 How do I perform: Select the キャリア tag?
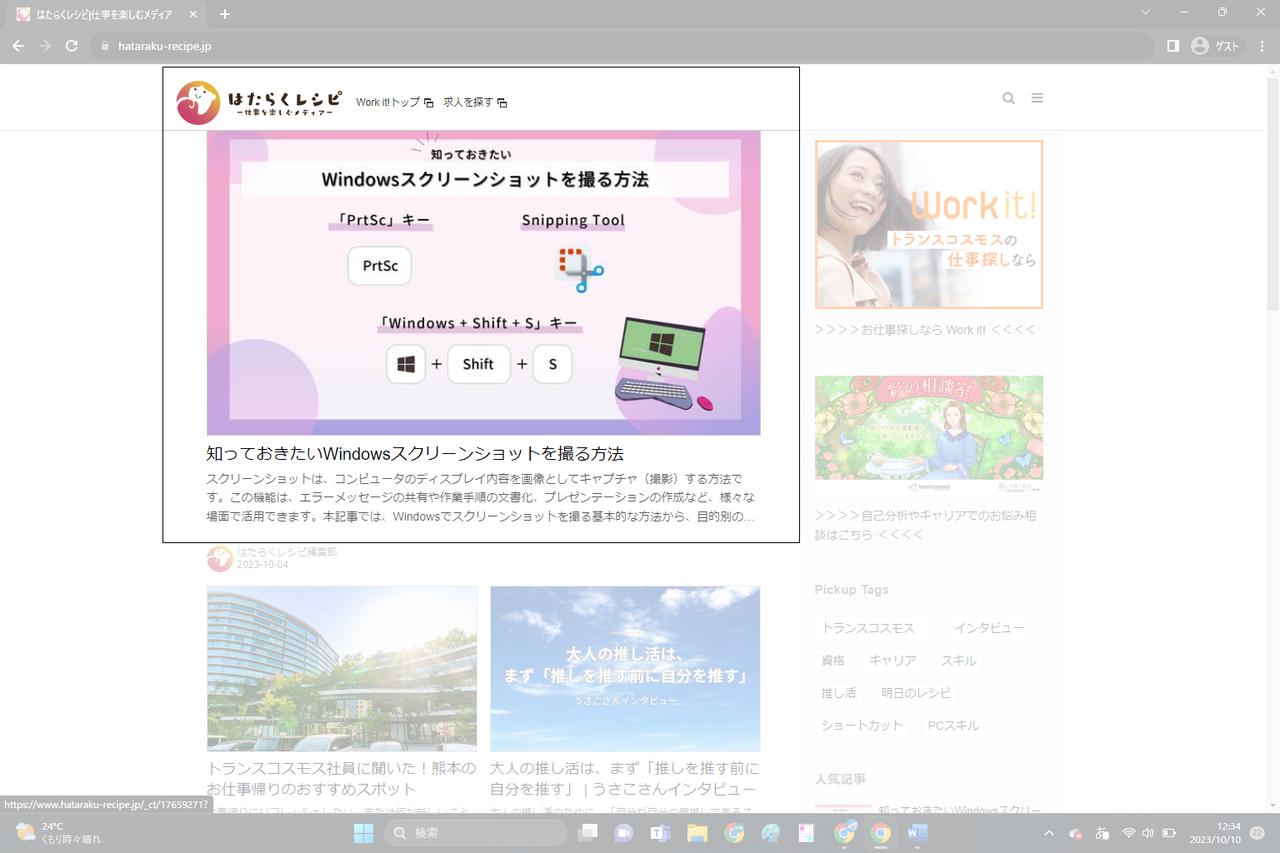tap(893, 660)
